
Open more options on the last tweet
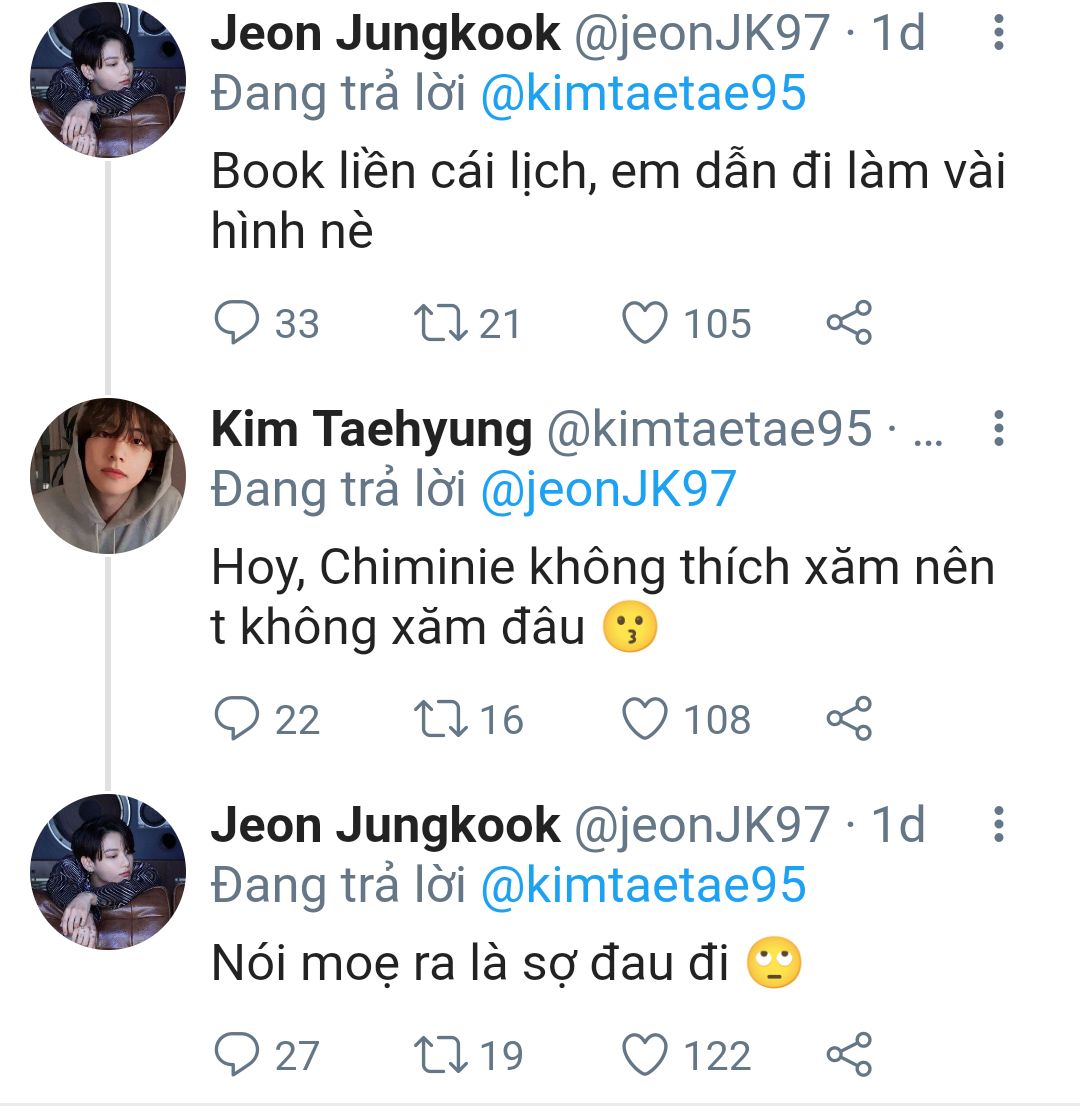pos(997,824)
